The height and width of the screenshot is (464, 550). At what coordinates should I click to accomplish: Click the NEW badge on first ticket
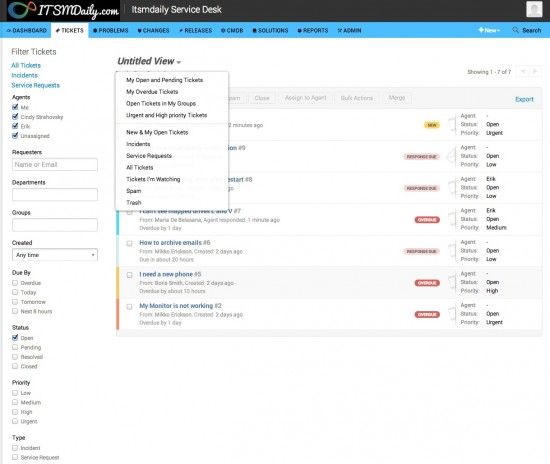432,125
